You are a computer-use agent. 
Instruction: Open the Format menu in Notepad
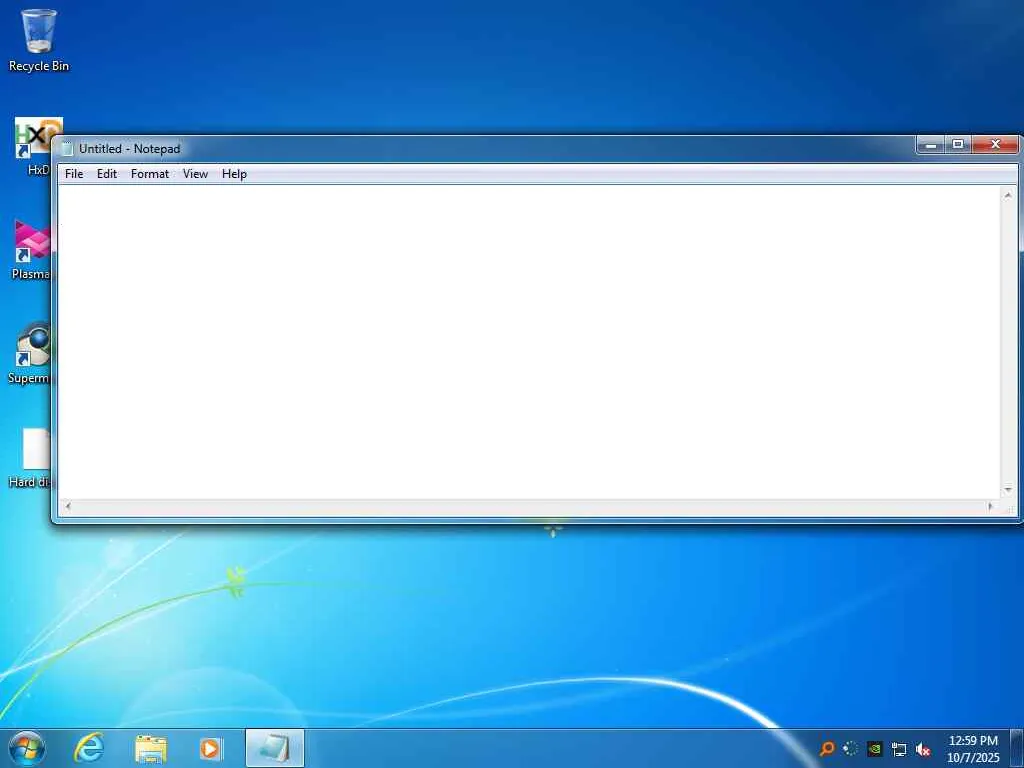click(x=150, y=174)
